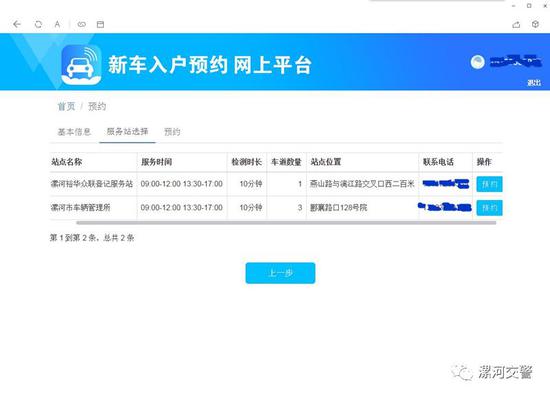The height and width of the screenshot is (396, 550).
Task: Go to previous step with 上一步
Action: (280, 273)
